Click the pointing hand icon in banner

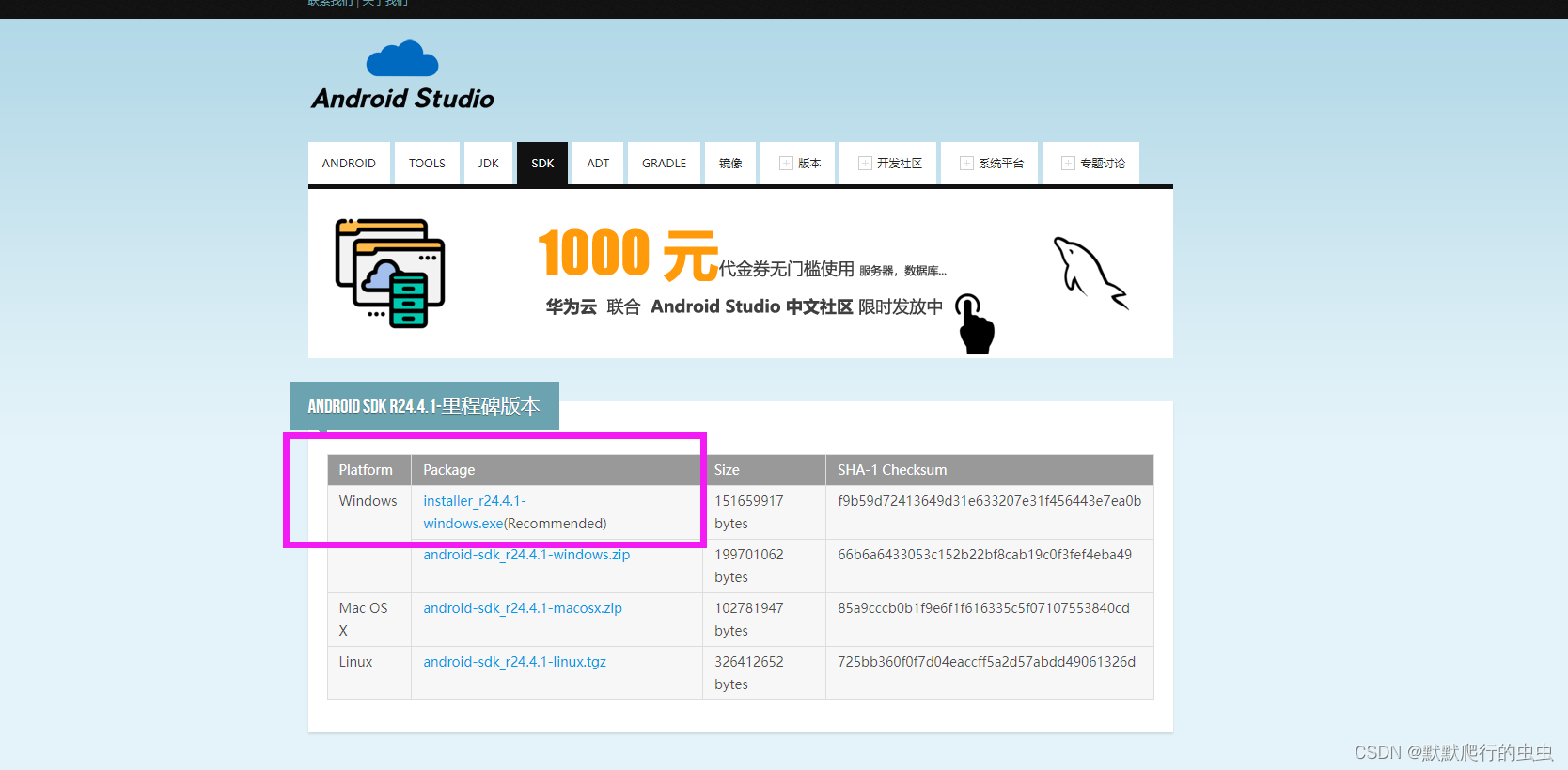pyautogui.click(x=975, y=324)
